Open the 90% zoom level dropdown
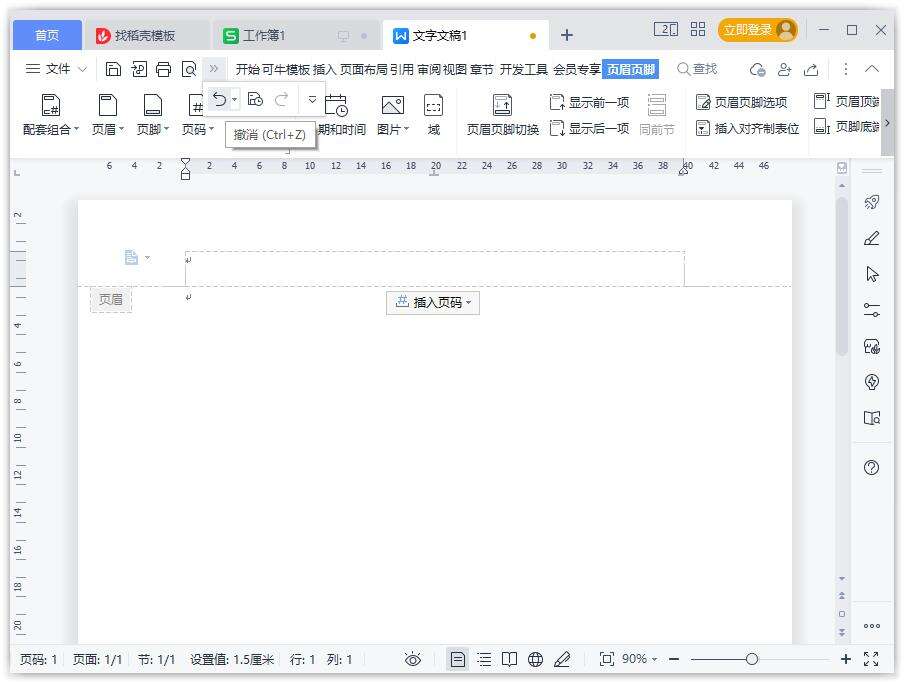This screenshot has height=683, width=904. coord(639,659)
